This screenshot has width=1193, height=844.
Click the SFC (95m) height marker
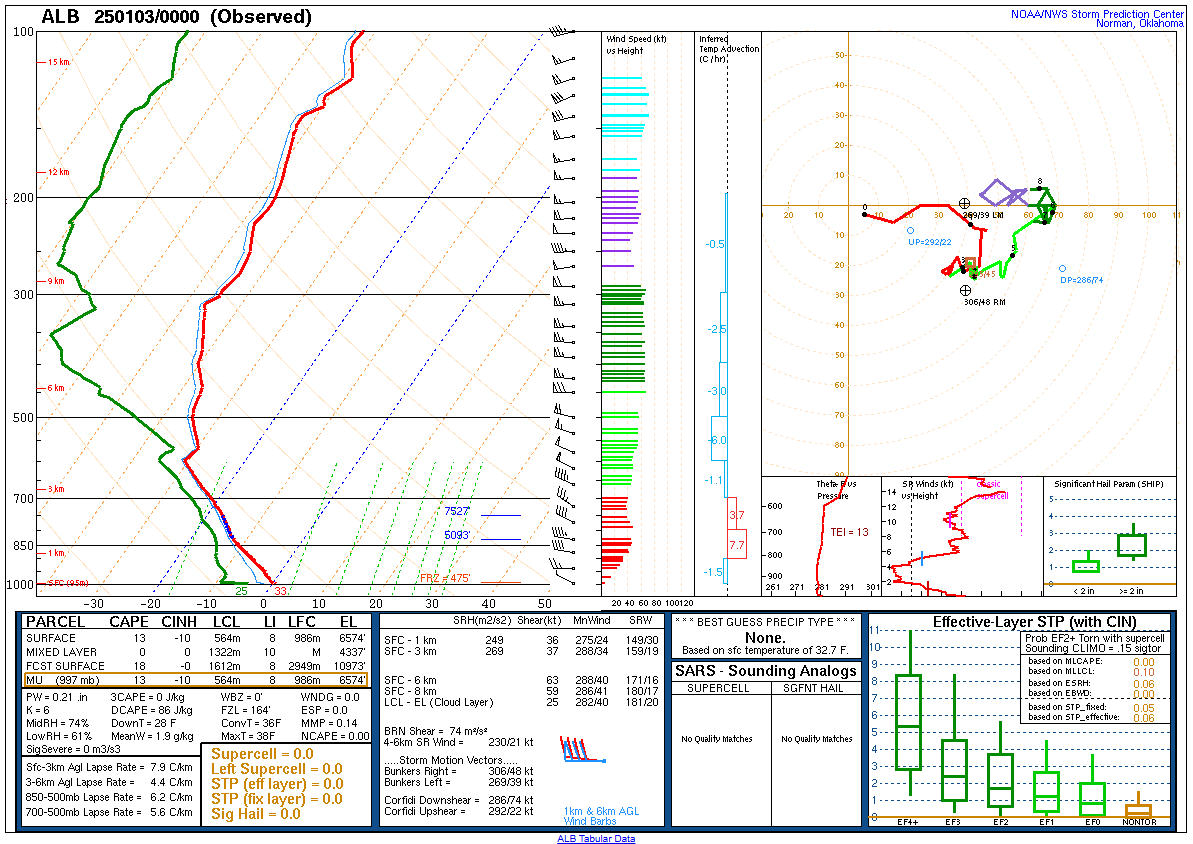coord(68,583)
